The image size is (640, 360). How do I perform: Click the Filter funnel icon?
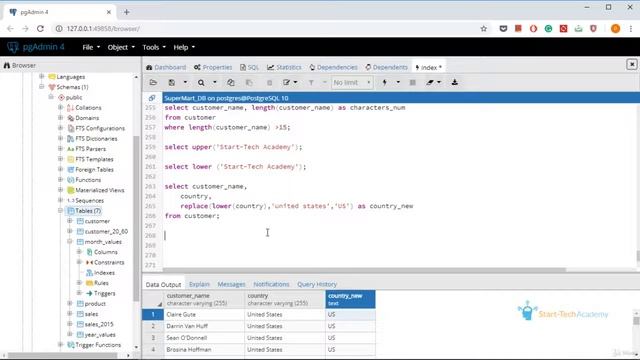311,82
